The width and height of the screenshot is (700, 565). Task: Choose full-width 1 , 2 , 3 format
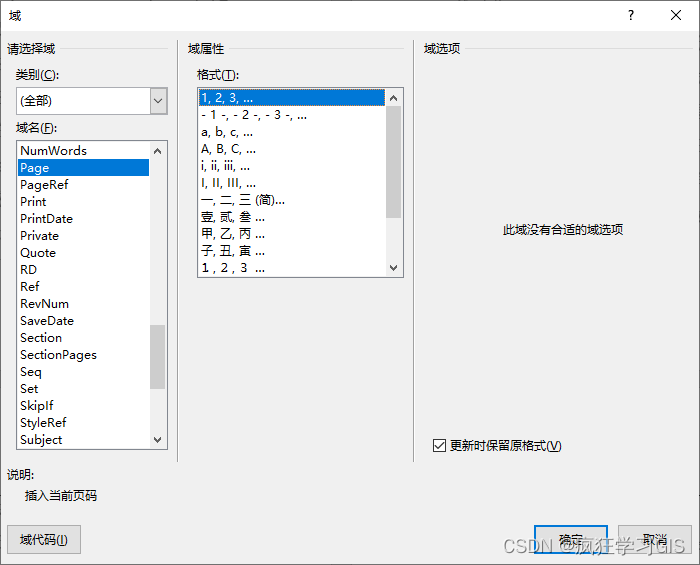point(292,268)
